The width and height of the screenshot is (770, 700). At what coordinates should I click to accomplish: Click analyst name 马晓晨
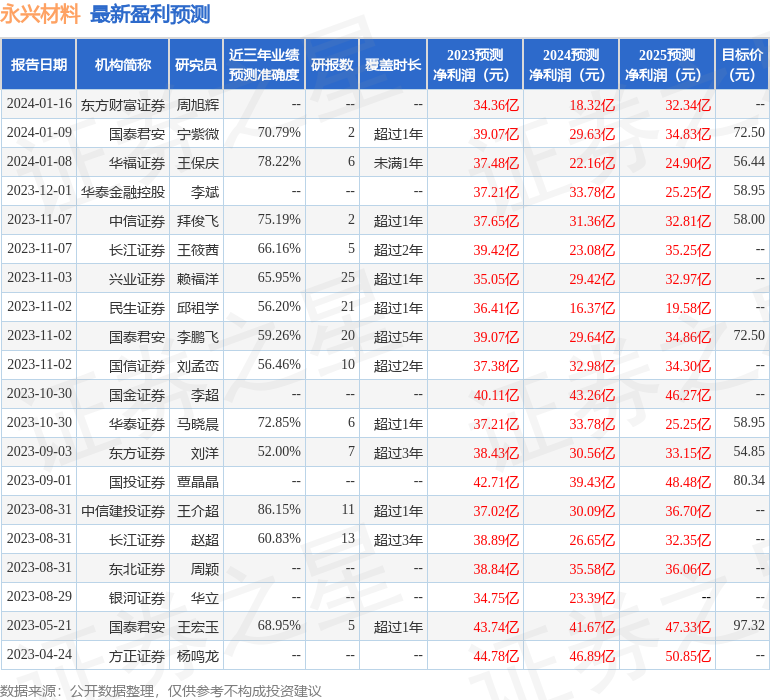point(198,423)
